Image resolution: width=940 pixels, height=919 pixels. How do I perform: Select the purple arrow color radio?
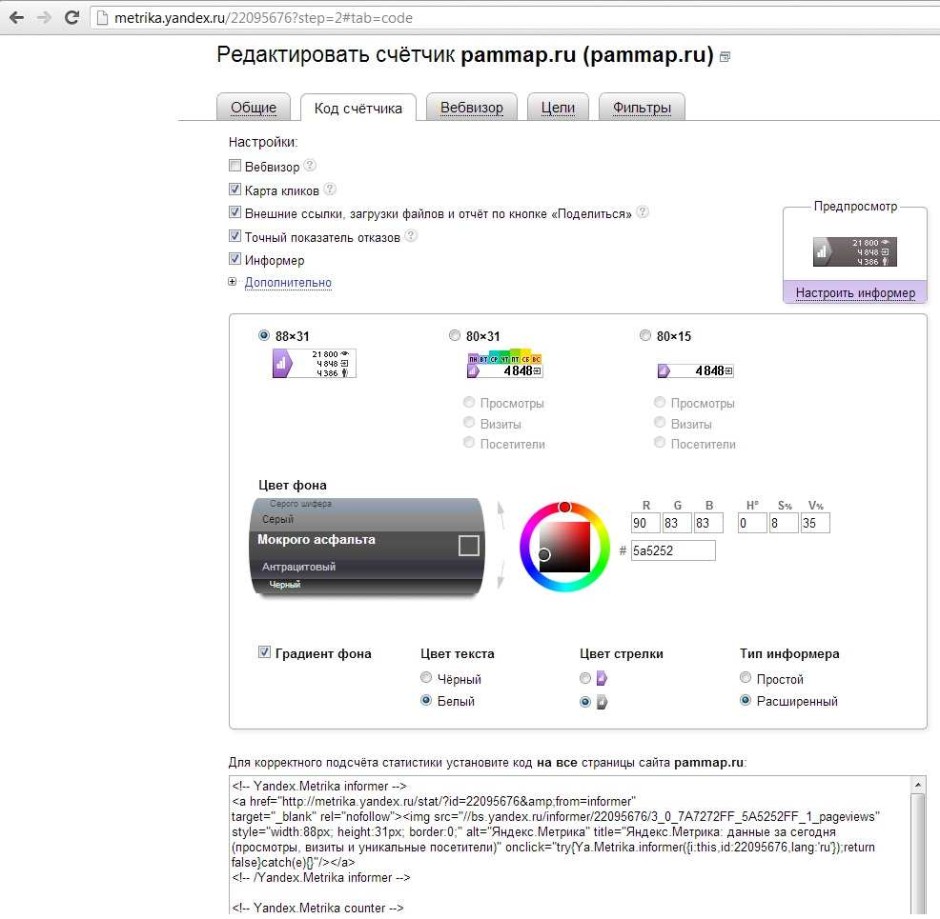tap(585, 678)
